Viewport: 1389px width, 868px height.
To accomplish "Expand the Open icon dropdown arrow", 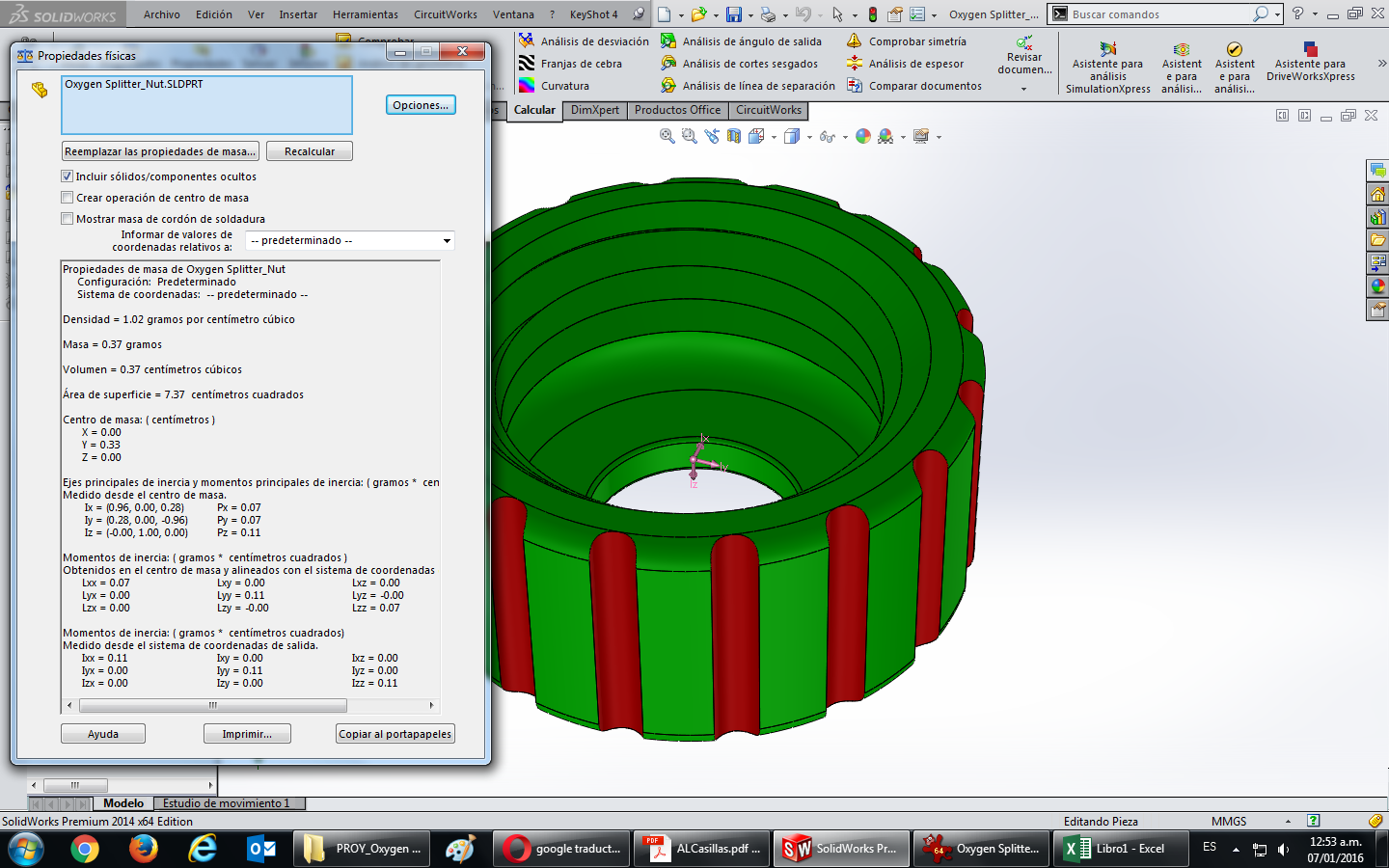I will [x=716, y=15].
